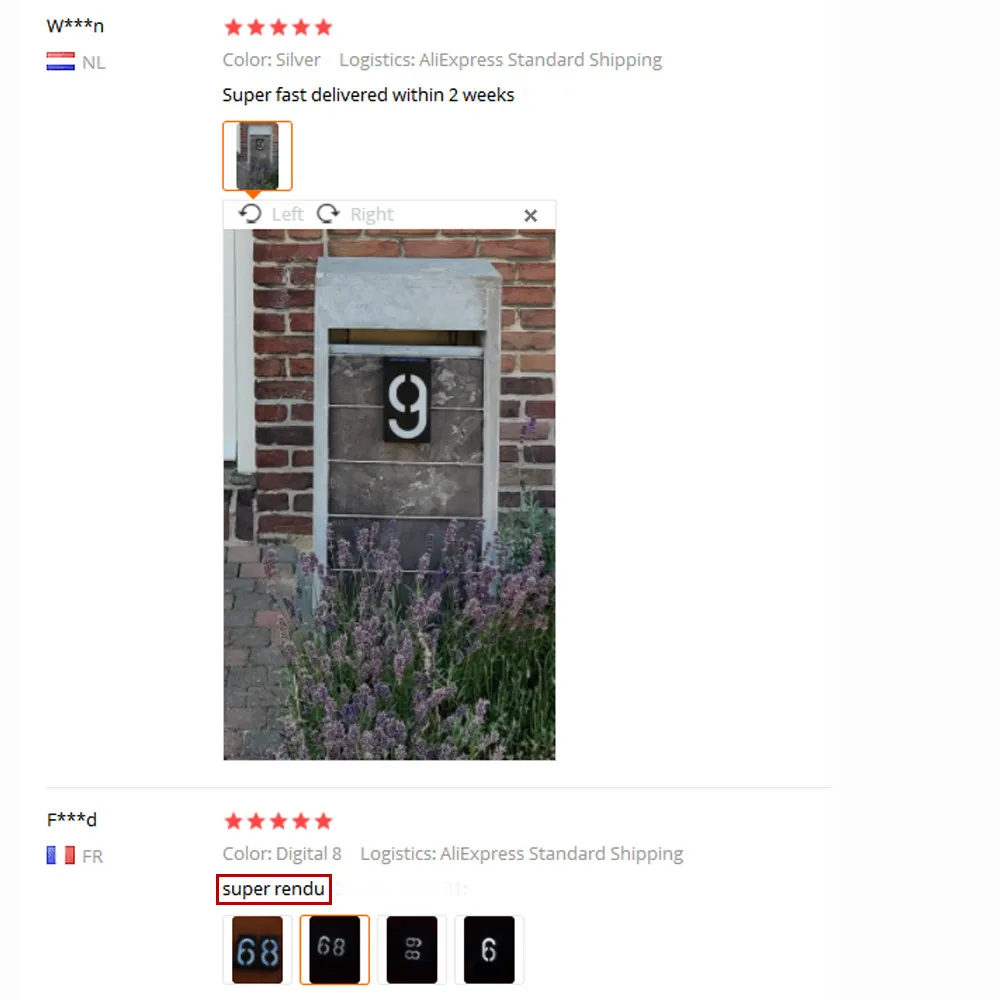Click the five-star rating of F***d's review
Image resolution: width=1000 pixels, height=1000 pixels.
[x=279, y=821]
